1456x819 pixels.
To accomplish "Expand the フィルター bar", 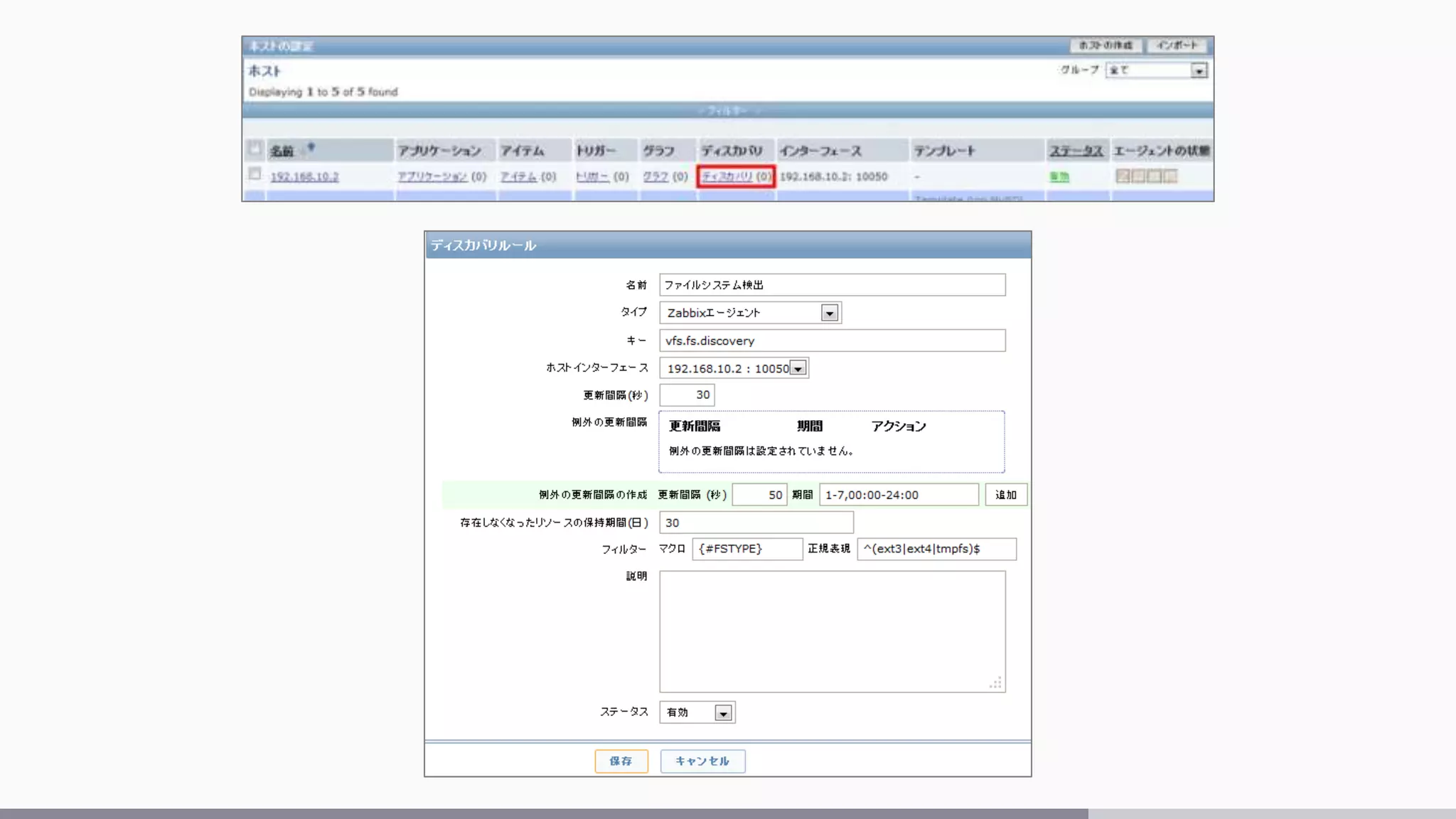I will tap(727, 111).
